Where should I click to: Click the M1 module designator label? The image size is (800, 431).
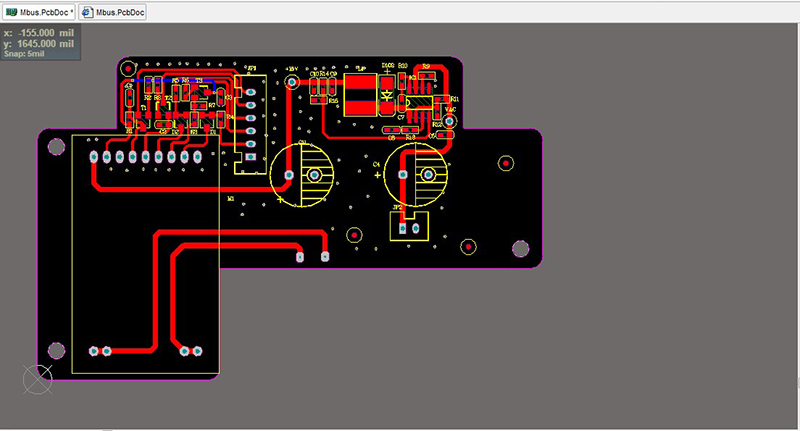[x=231, y=198]
